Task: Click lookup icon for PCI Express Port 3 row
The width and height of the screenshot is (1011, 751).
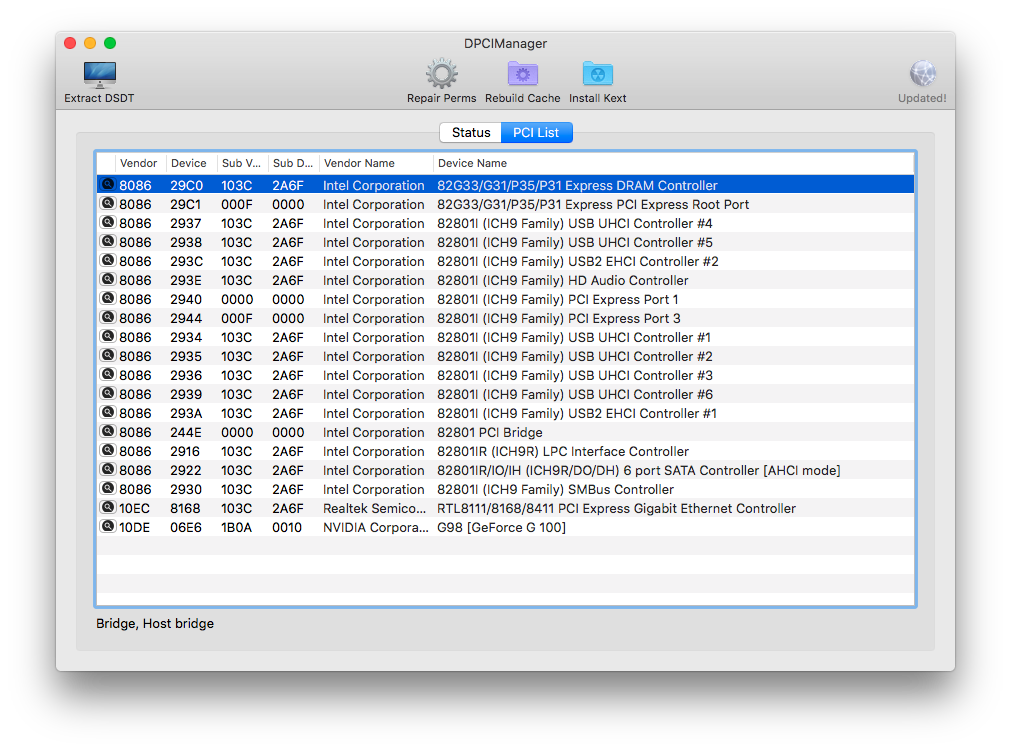Action: pos(108,318)
